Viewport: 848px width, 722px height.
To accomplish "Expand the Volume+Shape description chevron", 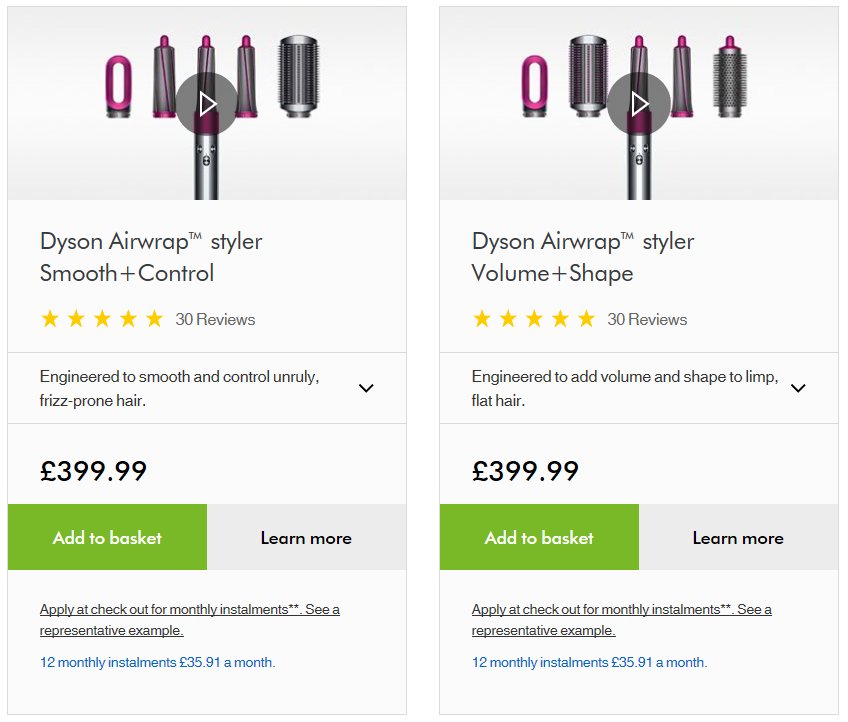I will [798, 388].
